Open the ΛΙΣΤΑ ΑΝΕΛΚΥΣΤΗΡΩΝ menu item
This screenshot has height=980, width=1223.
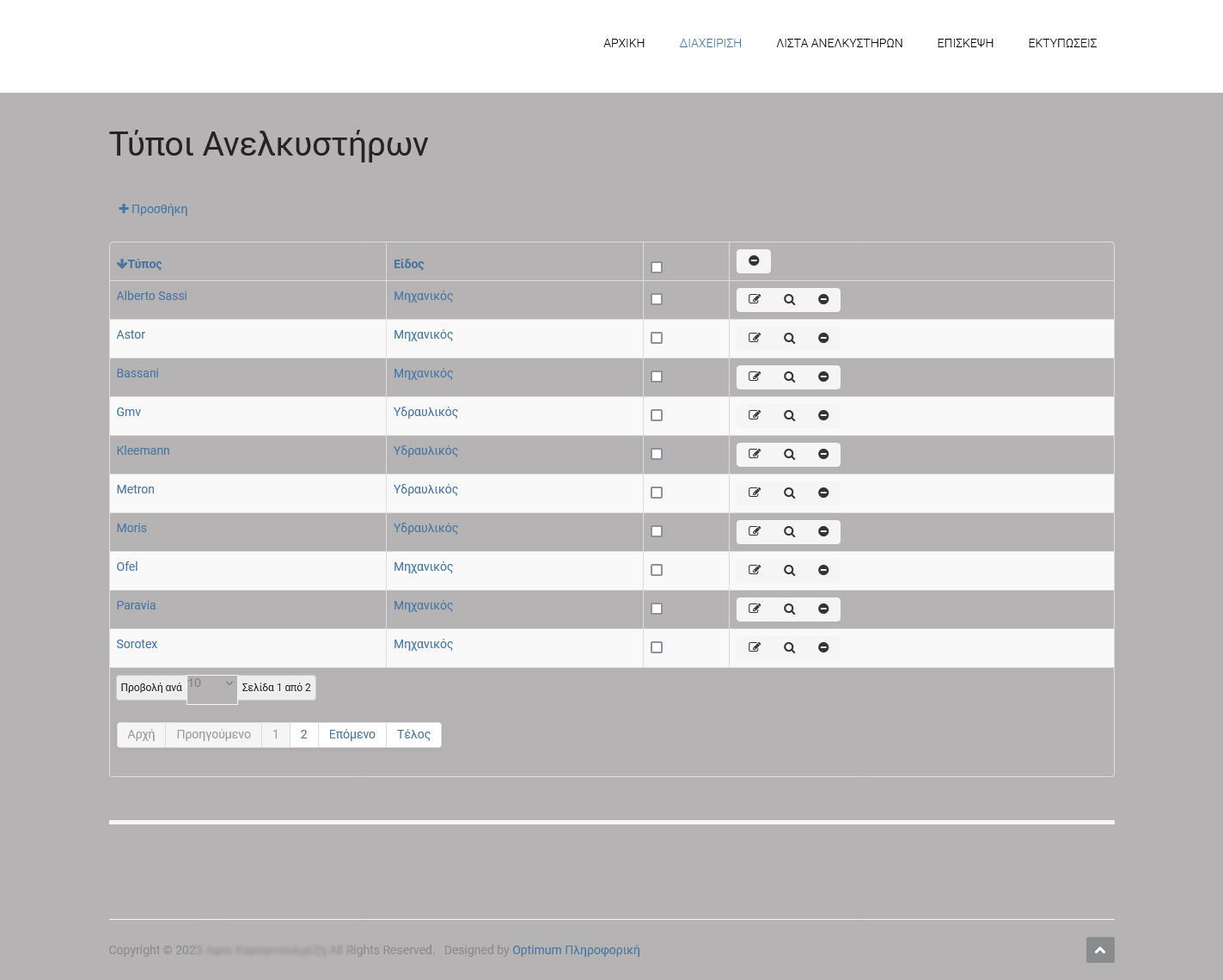[839, 43]
